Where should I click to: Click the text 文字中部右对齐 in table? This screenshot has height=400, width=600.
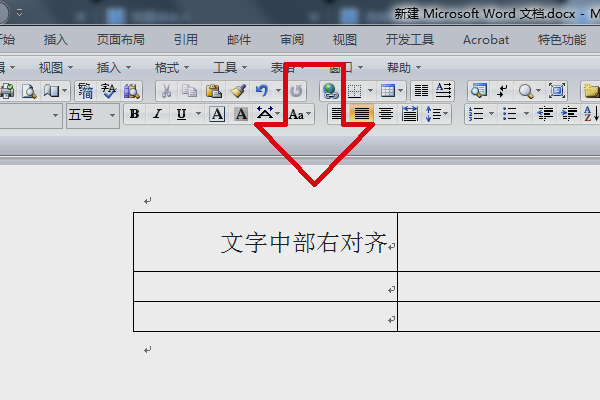pyautogui.click(x=304, y=242)
